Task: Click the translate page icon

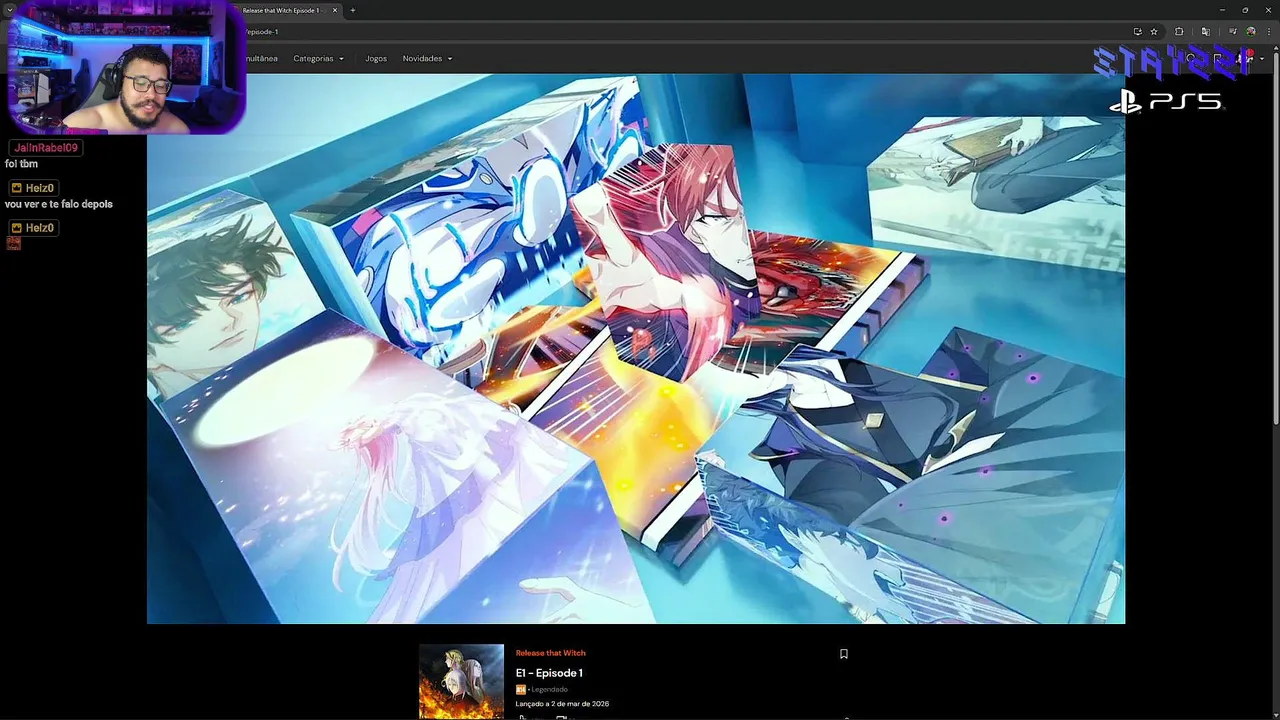Action: pyautogui.click(x=1205, y=32)
